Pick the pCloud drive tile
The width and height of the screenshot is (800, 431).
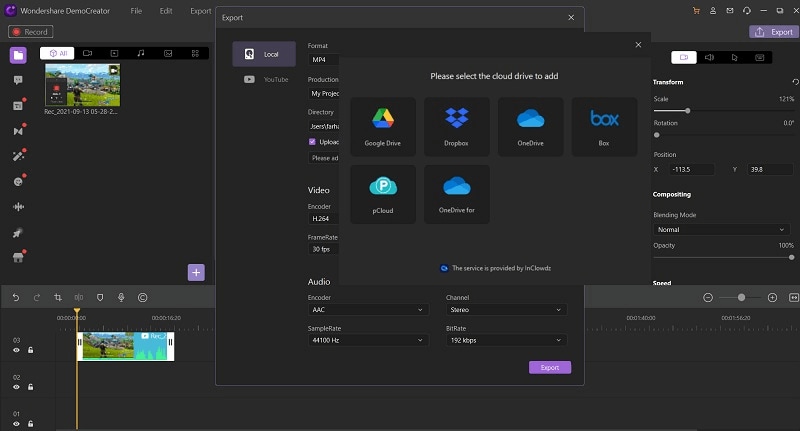[x=383, y=194]
